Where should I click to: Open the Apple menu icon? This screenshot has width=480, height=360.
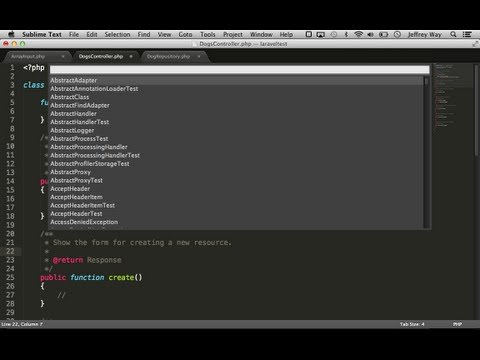click(11, 34)
